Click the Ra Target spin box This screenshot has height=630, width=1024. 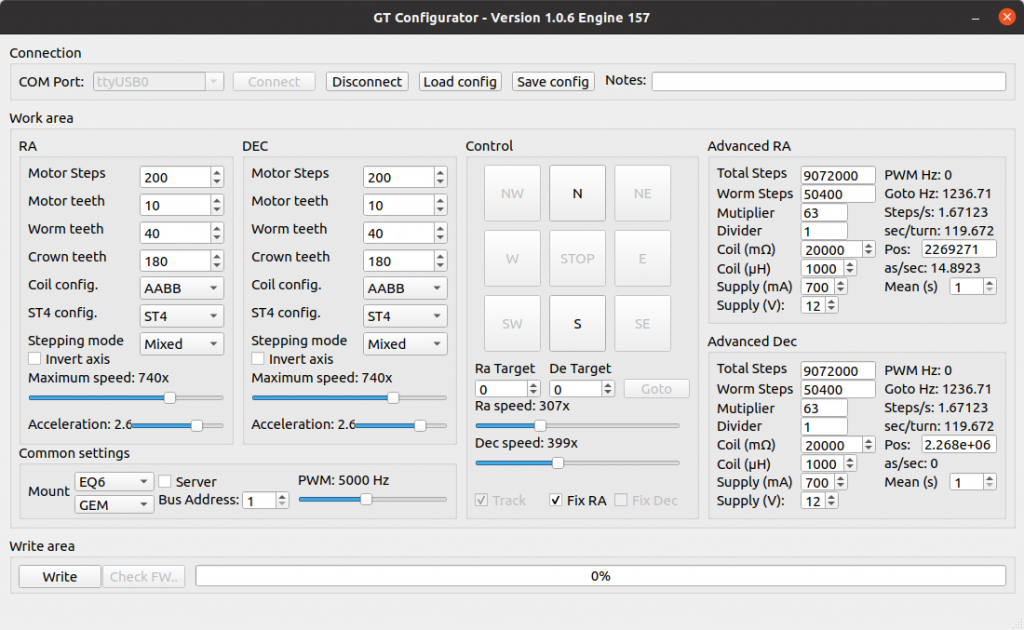coord(507,389)
